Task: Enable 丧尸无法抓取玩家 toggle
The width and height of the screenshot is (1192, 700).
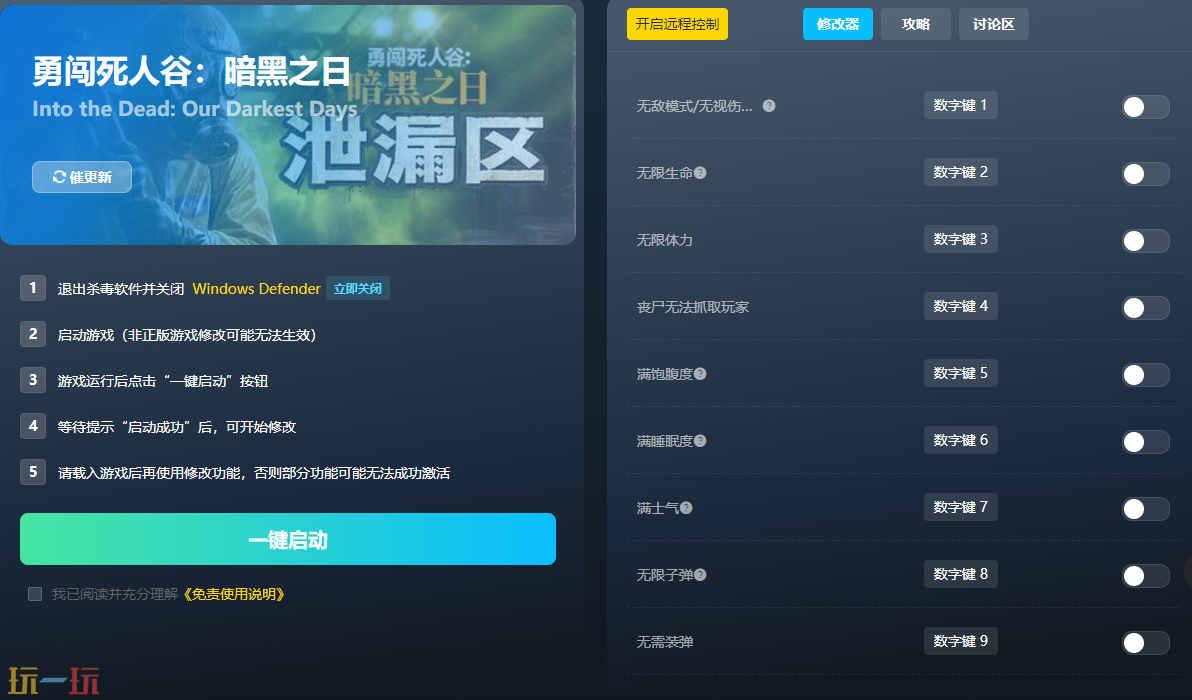Action: 1146,308
